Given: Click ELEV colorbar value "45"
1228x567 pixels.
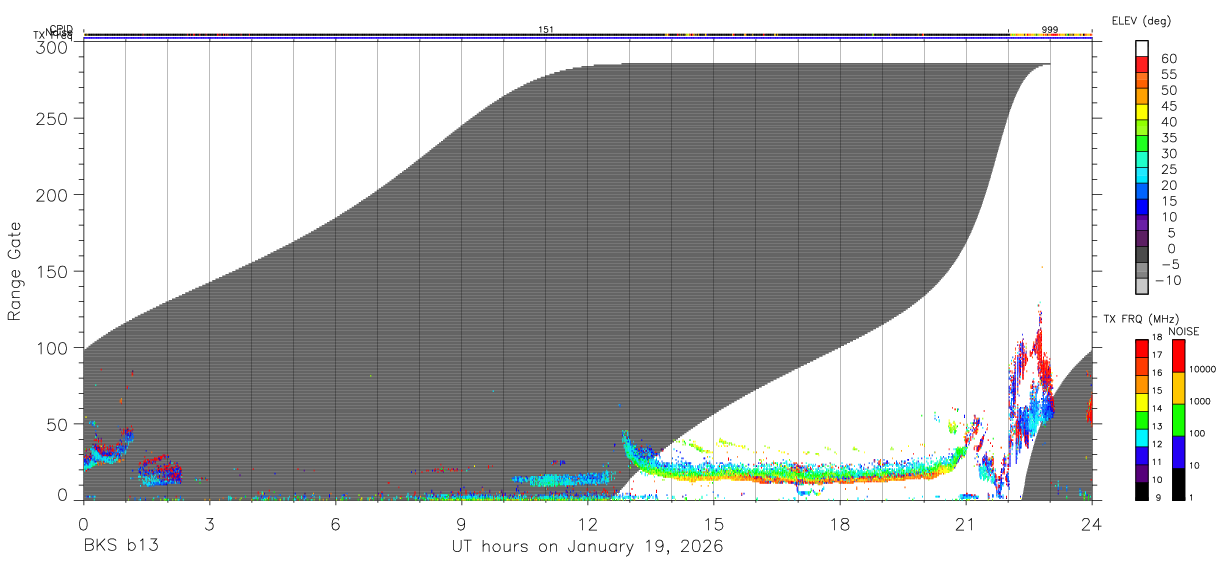Looking at the screenshot, I should pyautogui.click(x=1168, y=106).
